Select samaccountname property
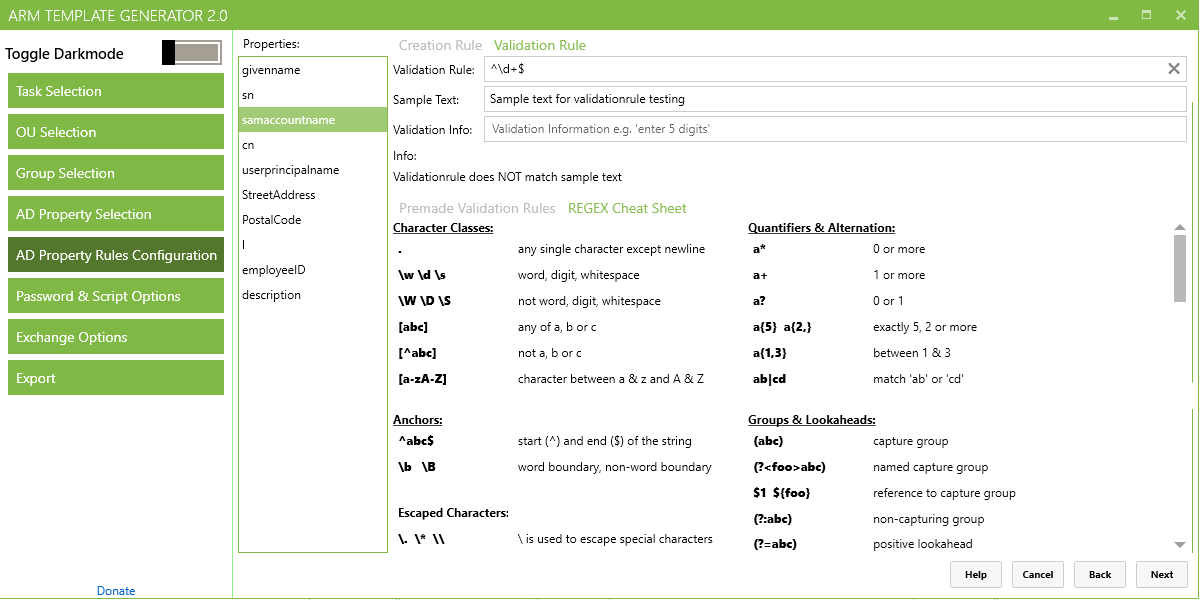Viewport: 1200px width, 600px height. tap(313, 120)
